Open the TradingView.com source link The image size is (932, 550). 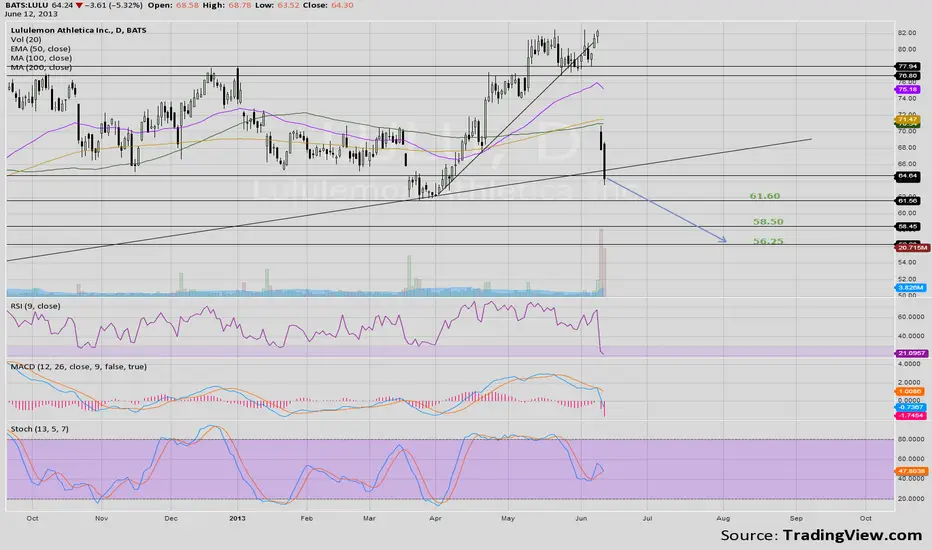(x=852, y=535)
